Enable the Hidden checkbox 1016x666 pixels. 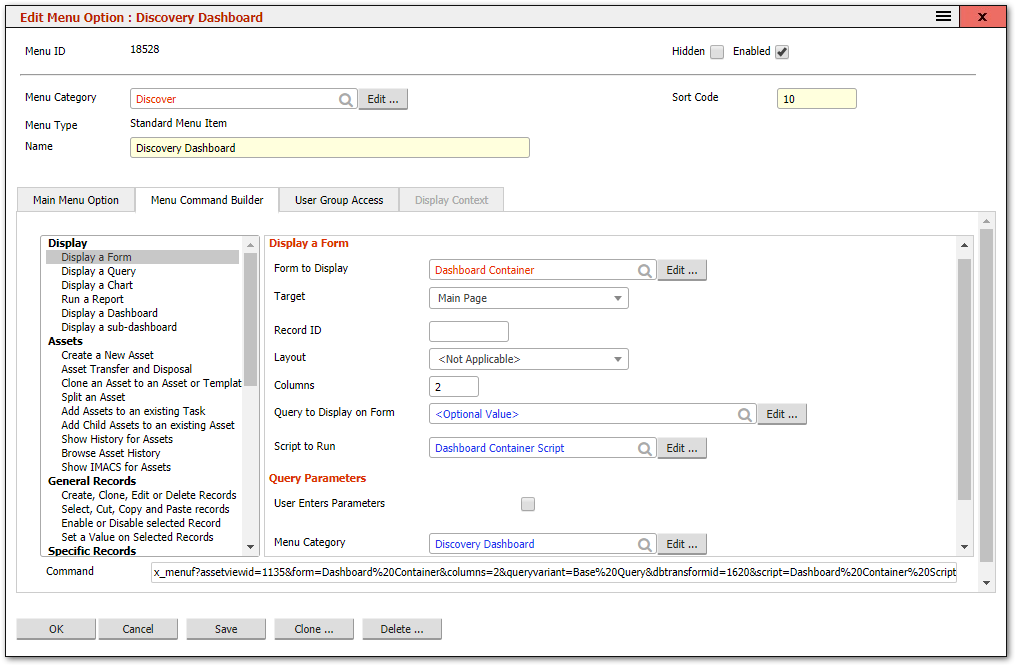[716, 51]
